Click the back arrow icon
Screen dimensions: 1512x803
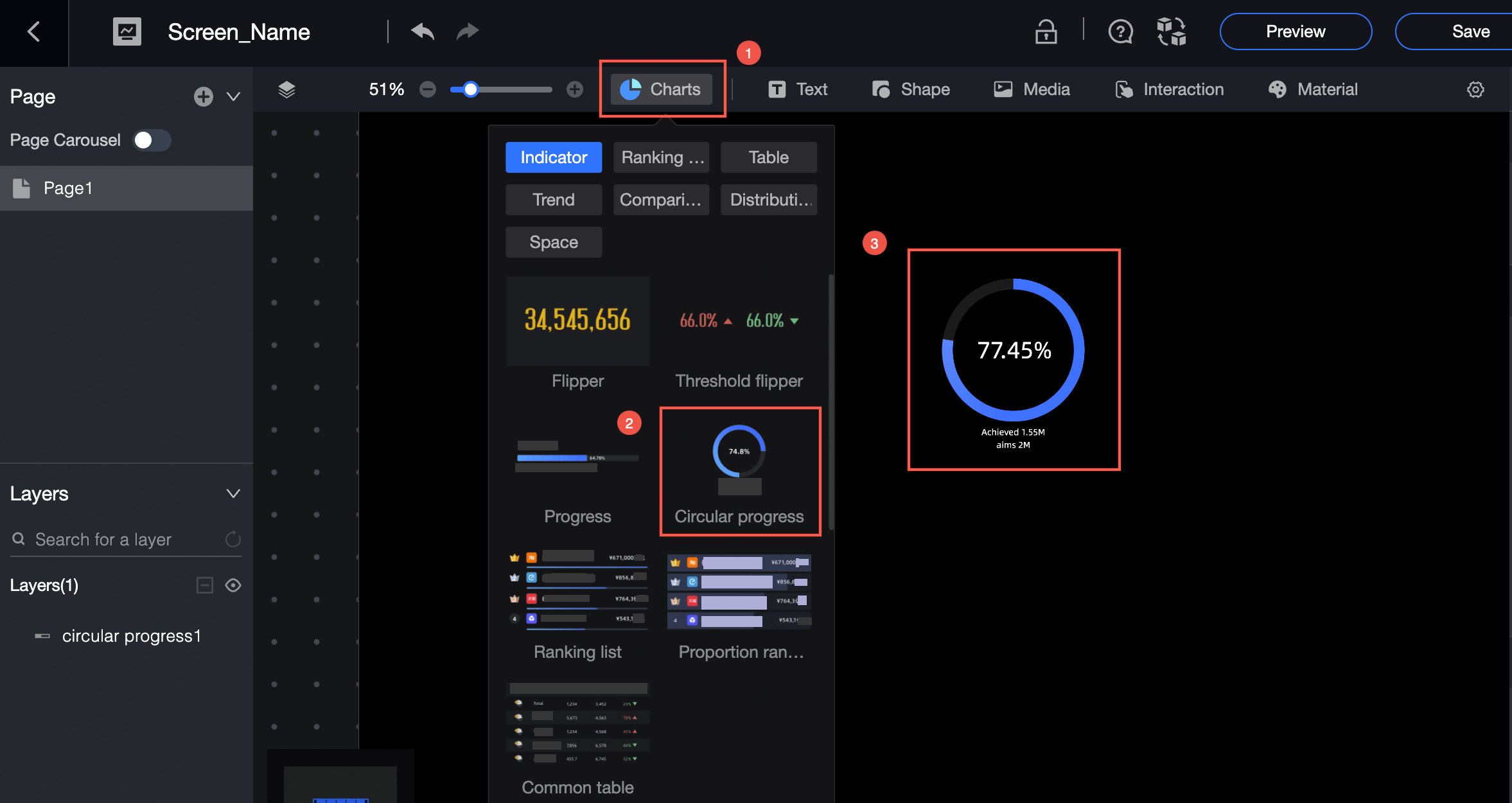point(34,31)
